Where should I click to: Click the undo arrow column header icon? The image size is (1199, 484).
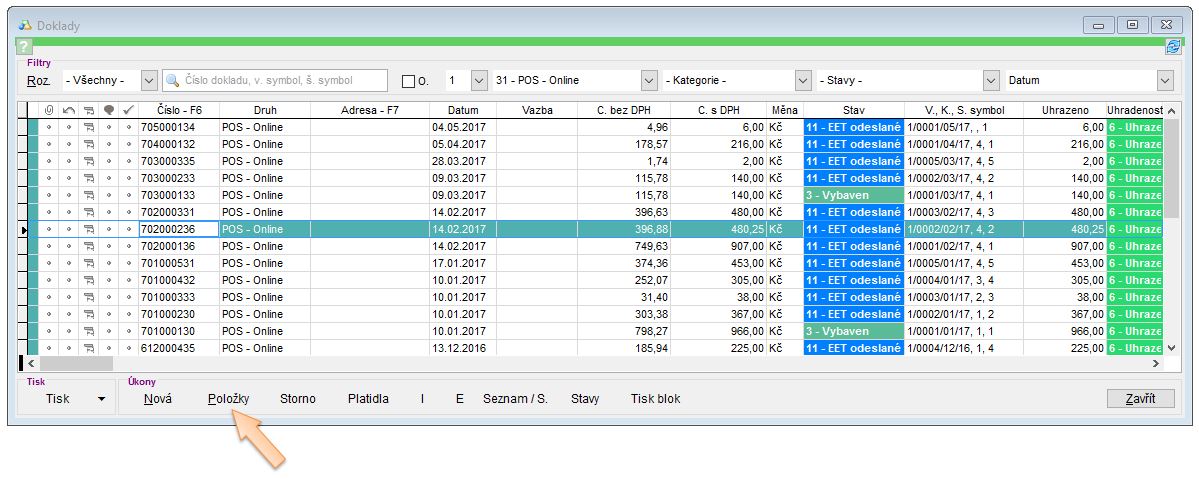pyautogui.click(x=68, y=110)
